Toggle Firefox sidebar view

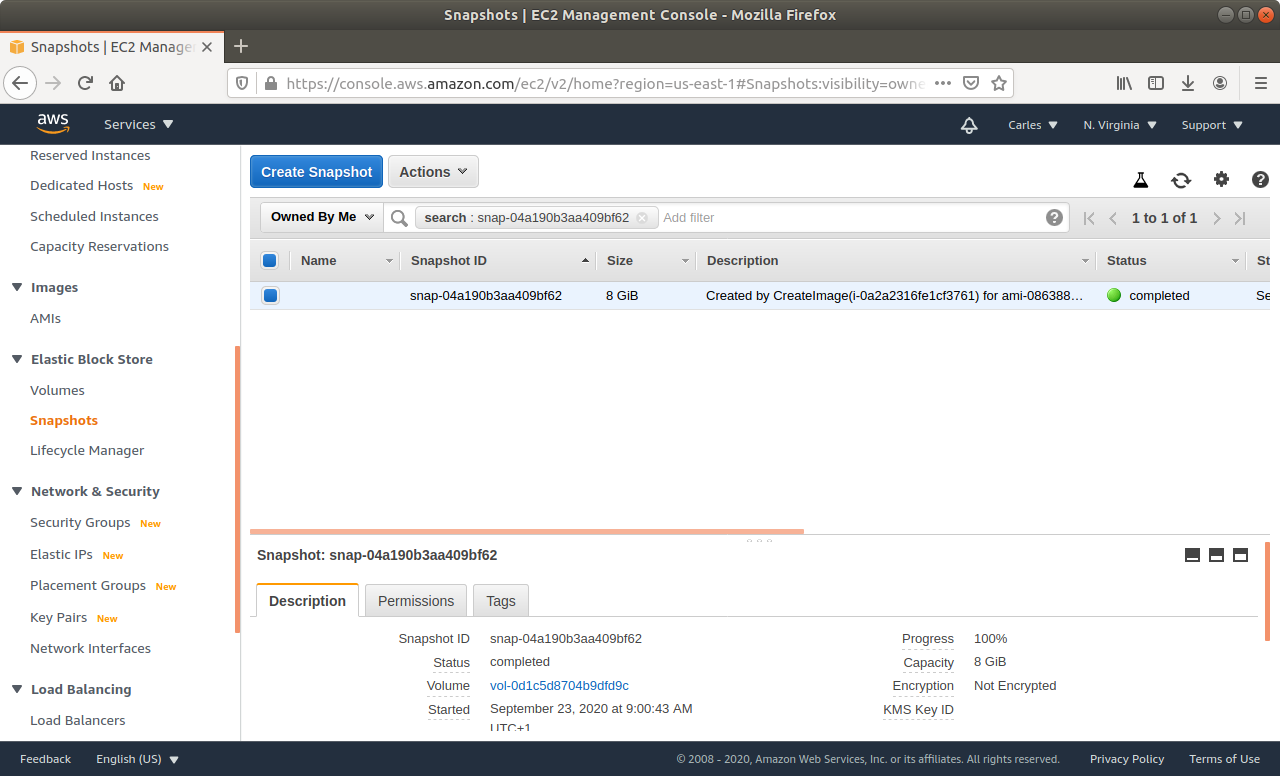click(x=1156, y=83)
